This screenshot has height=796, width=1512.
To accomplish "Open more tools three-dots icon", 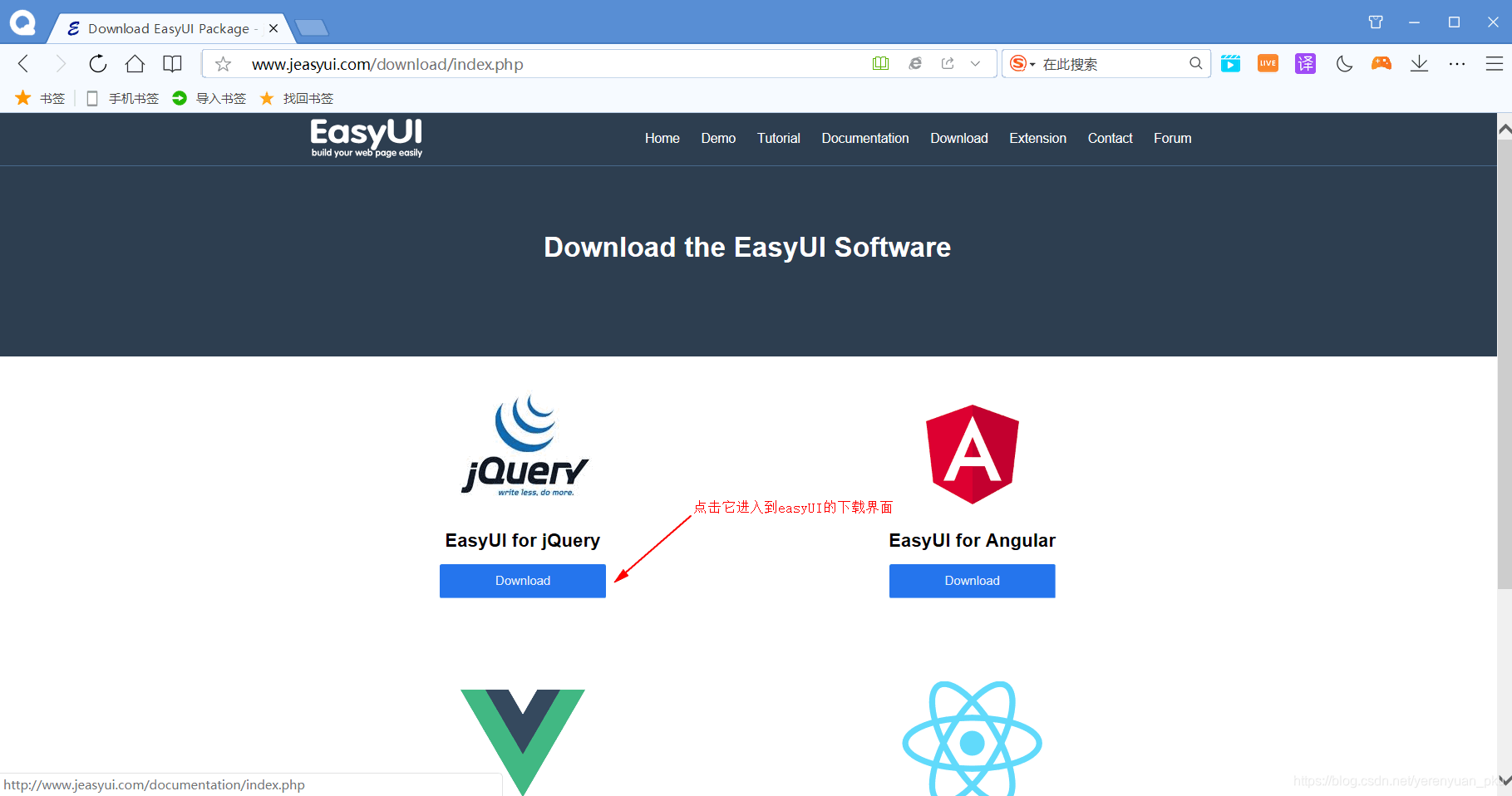I will 1457,63.
